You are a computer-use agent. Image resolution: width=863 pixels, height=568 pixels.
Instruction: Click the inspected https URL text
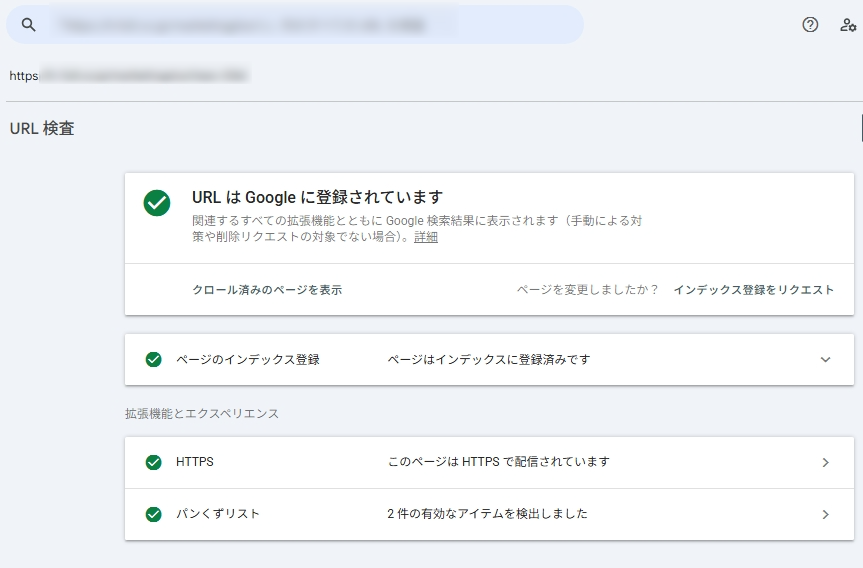pyautogui.click(x=130, y=75)
